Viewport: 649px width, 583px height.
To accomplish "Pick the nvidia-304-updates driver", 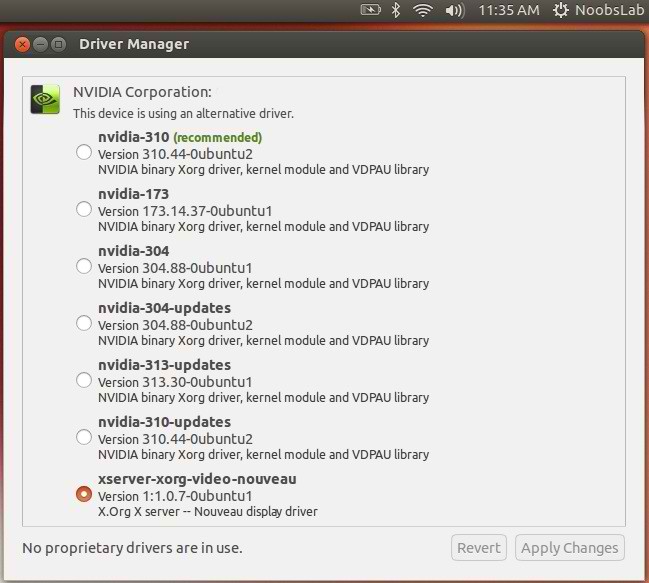I will [84, 324].
